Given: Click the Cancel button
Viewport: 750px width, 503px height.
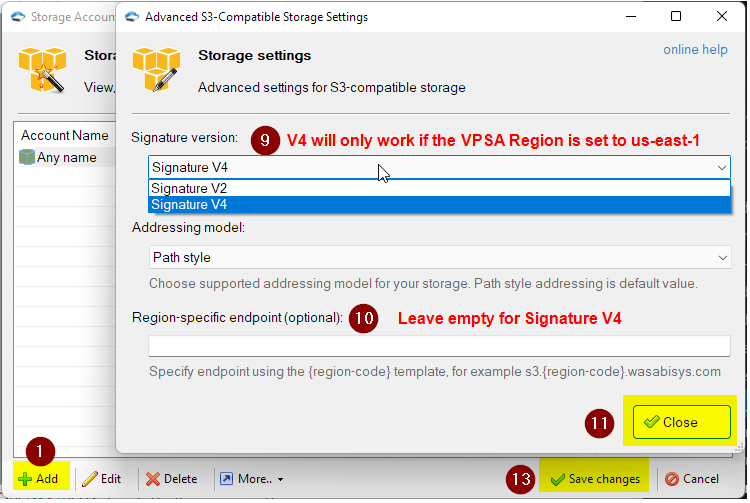Looking at the screenshot, I should coord(692,479).
